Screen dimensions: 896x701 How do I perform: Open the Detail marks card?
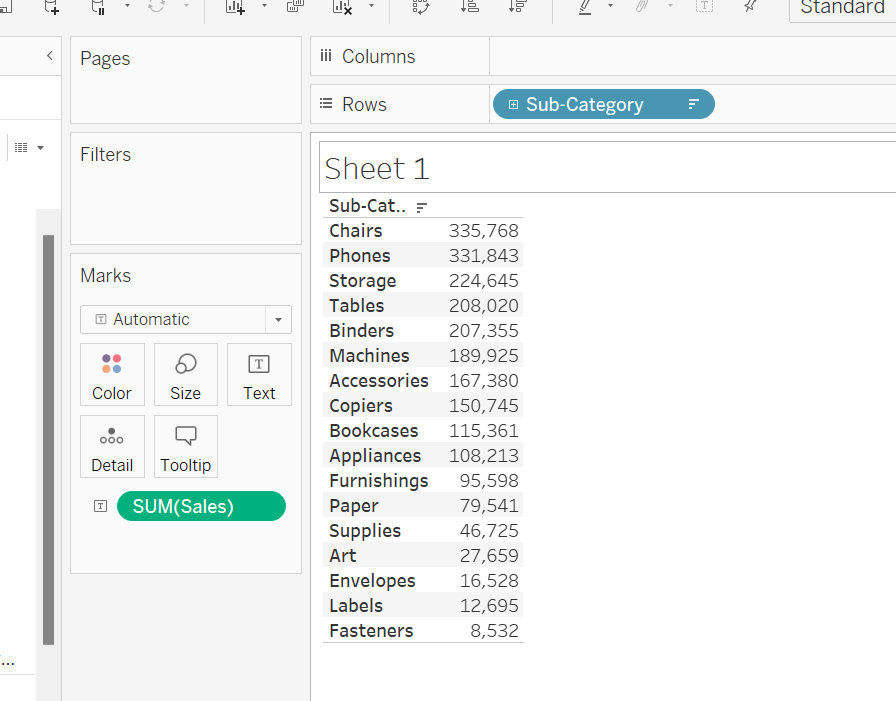point(112,446)
